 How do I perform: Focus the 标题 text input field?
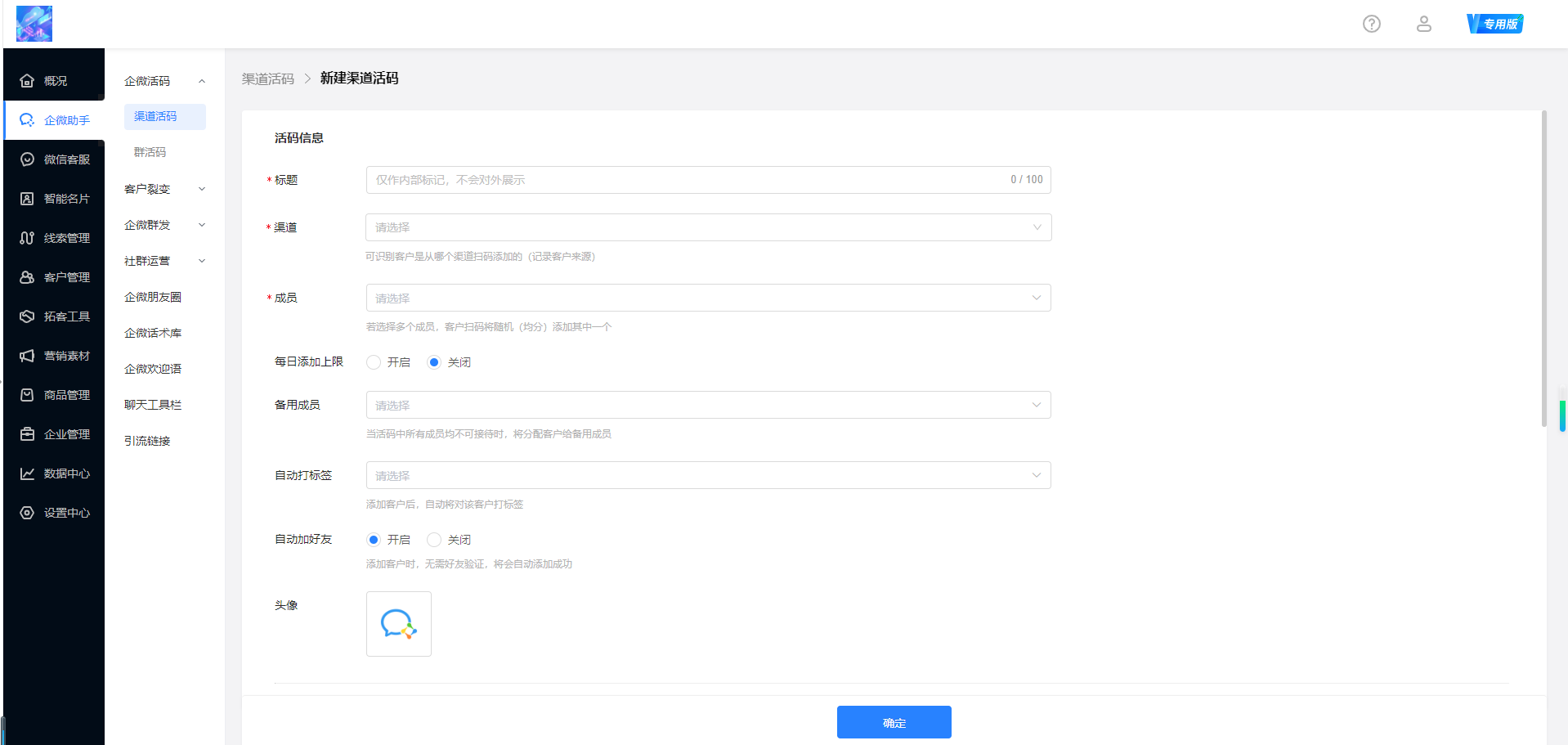(708, 180)
